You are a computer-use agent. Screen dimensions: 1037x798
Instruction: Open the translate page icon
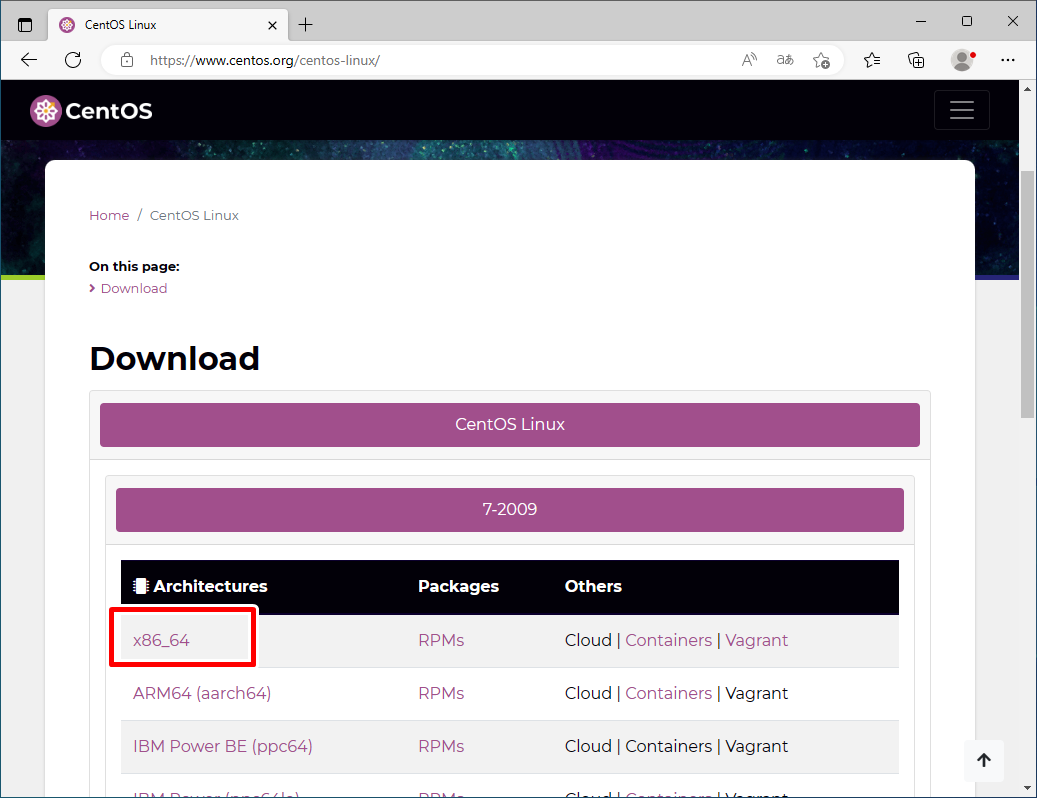785,60
